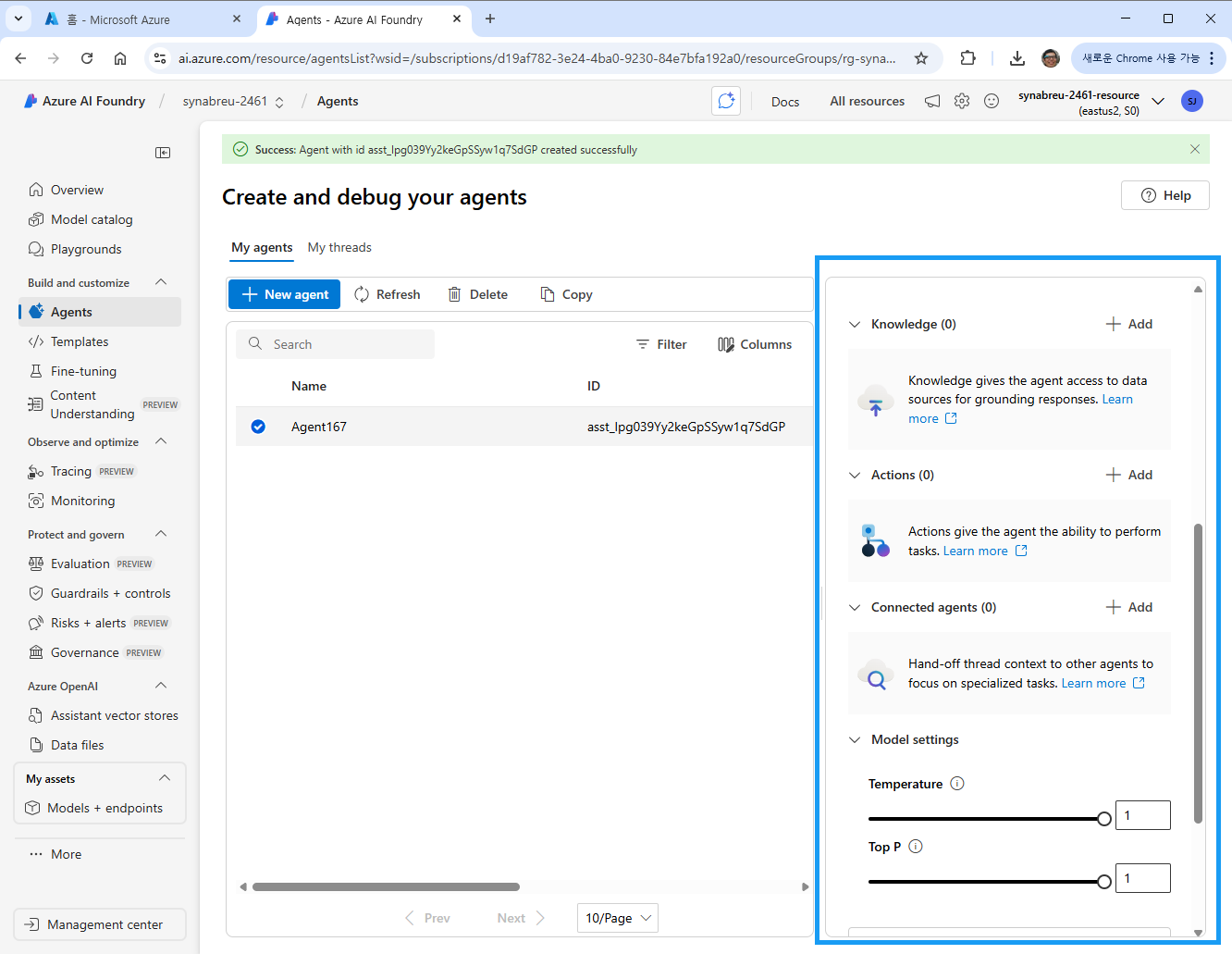Focus the agents Search field
The height and width of the screenshot is (954, 1232).
pyautogui.click(x=335, y=344)
